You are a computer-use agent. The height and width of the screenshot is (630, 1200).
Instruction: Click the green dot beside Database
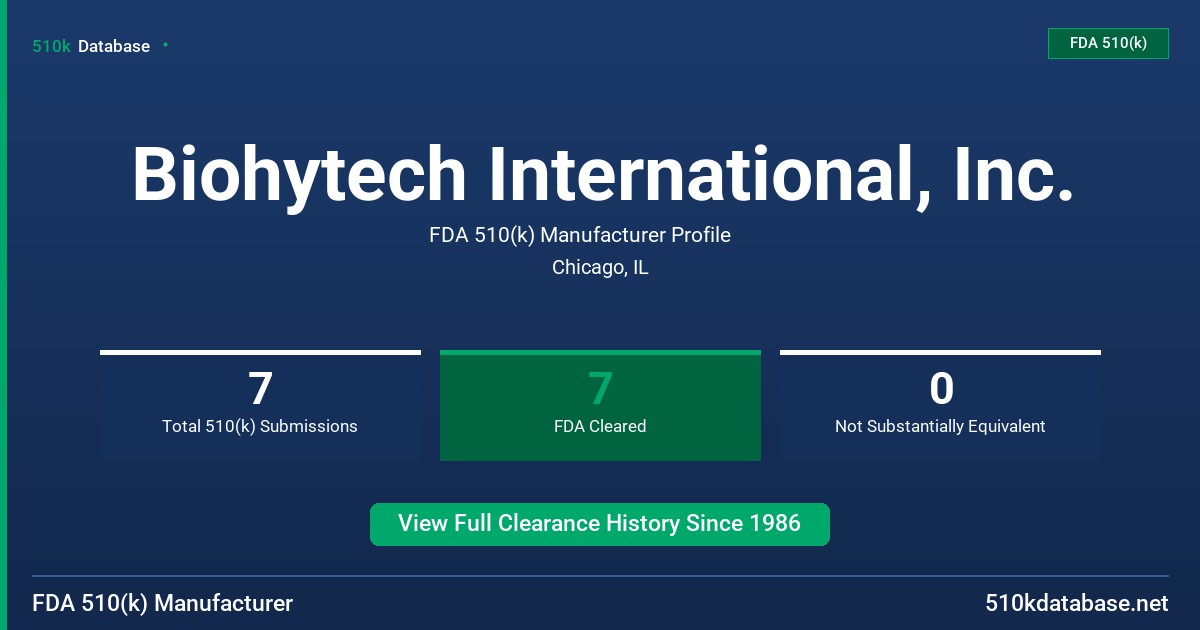[165, 45]
